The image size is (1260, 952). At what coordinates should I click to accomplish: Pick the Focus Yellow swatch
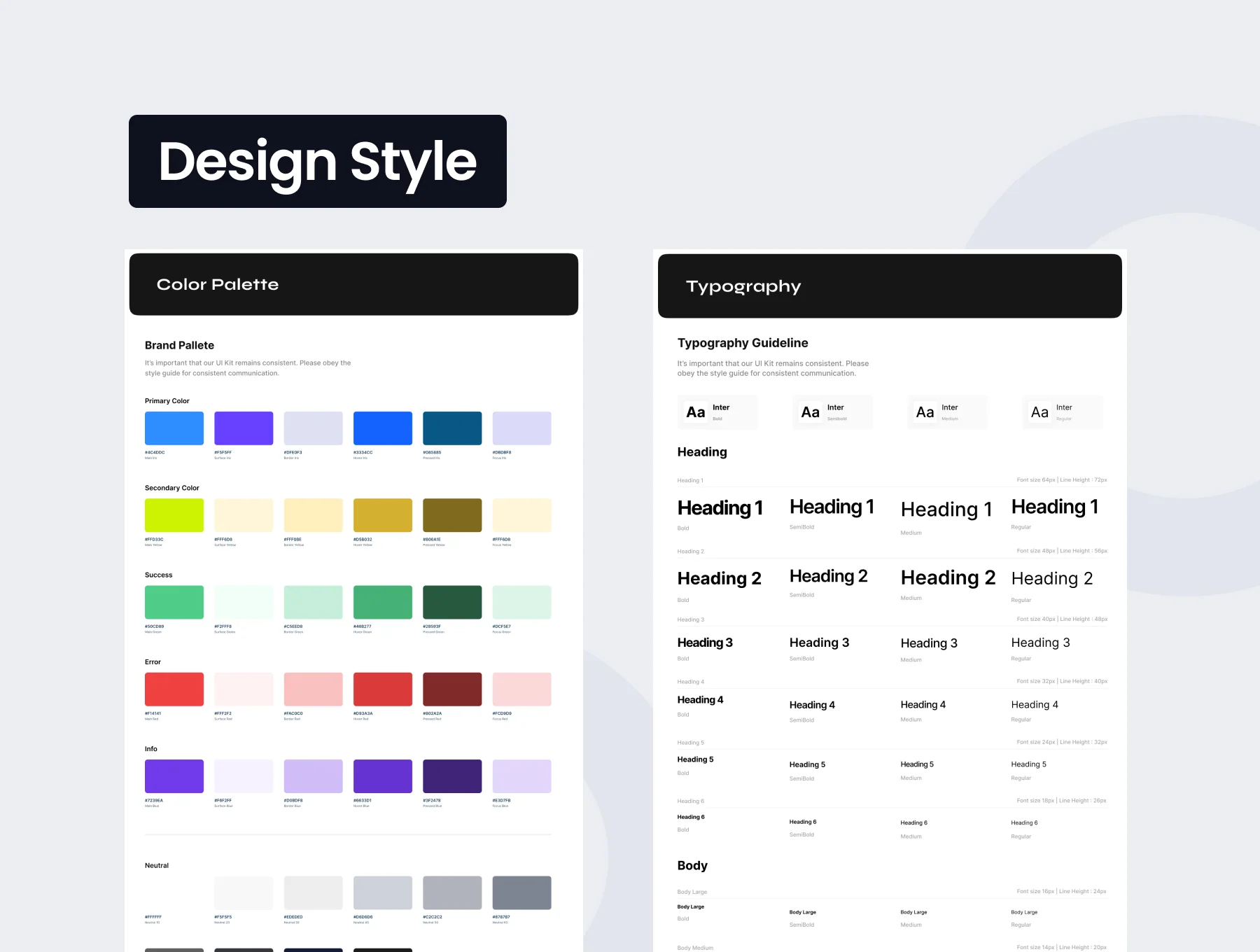(x=522, y=515)
